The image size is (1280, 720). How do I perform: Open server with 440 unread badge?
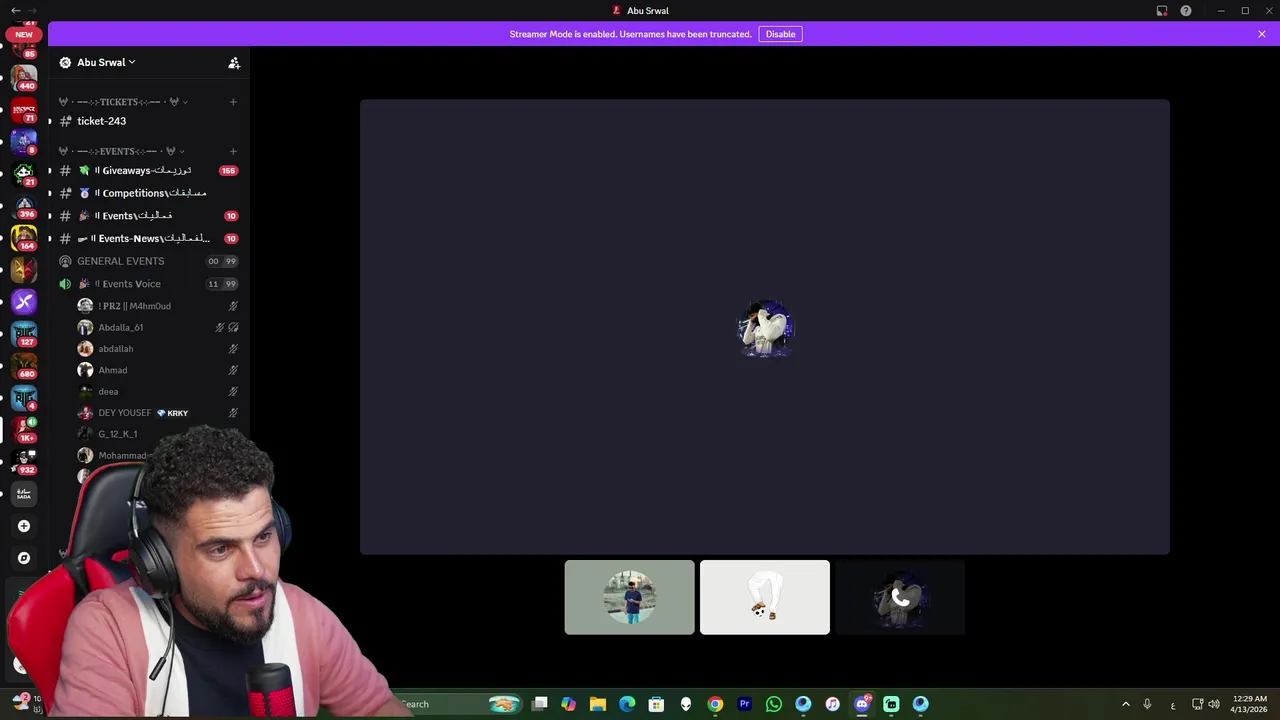[x=24, y=77]
